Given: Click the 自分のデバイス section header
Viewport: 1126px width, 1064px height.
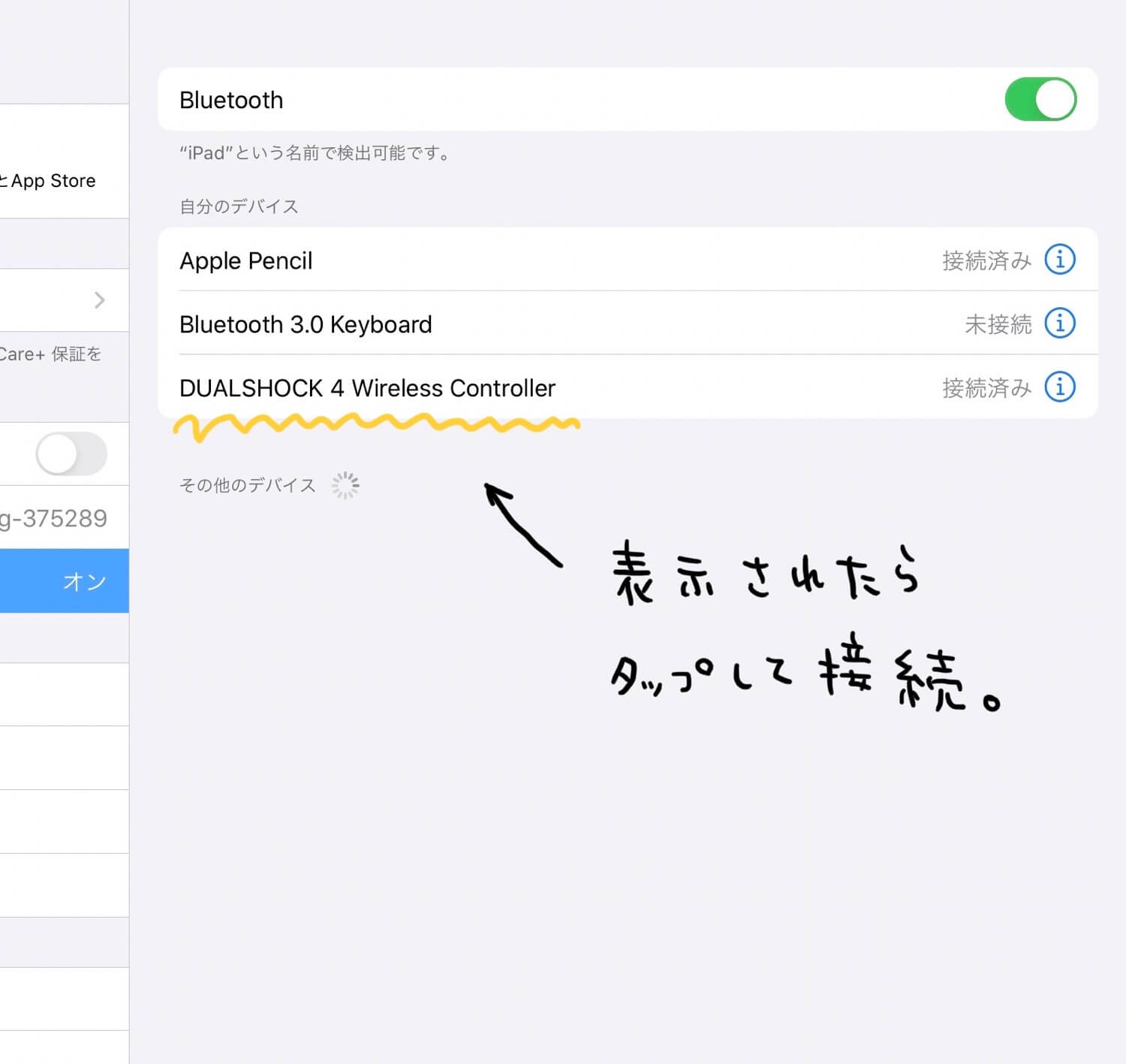Looking at the screenshot, I should pos(239,206).
